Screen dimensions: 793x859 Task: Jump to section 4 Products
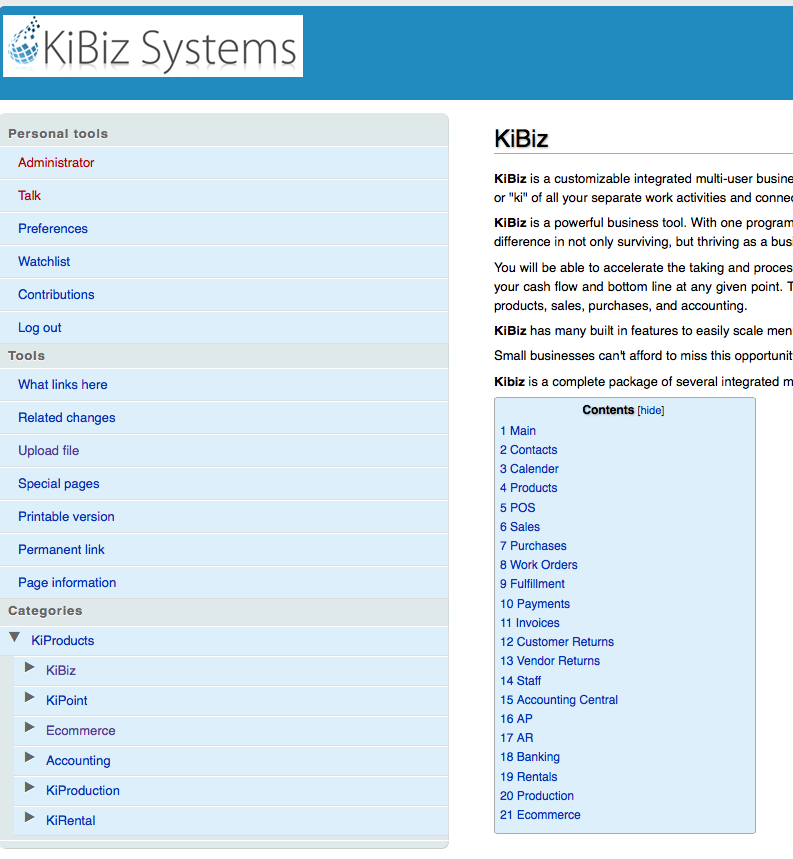(x=528, y=488)
